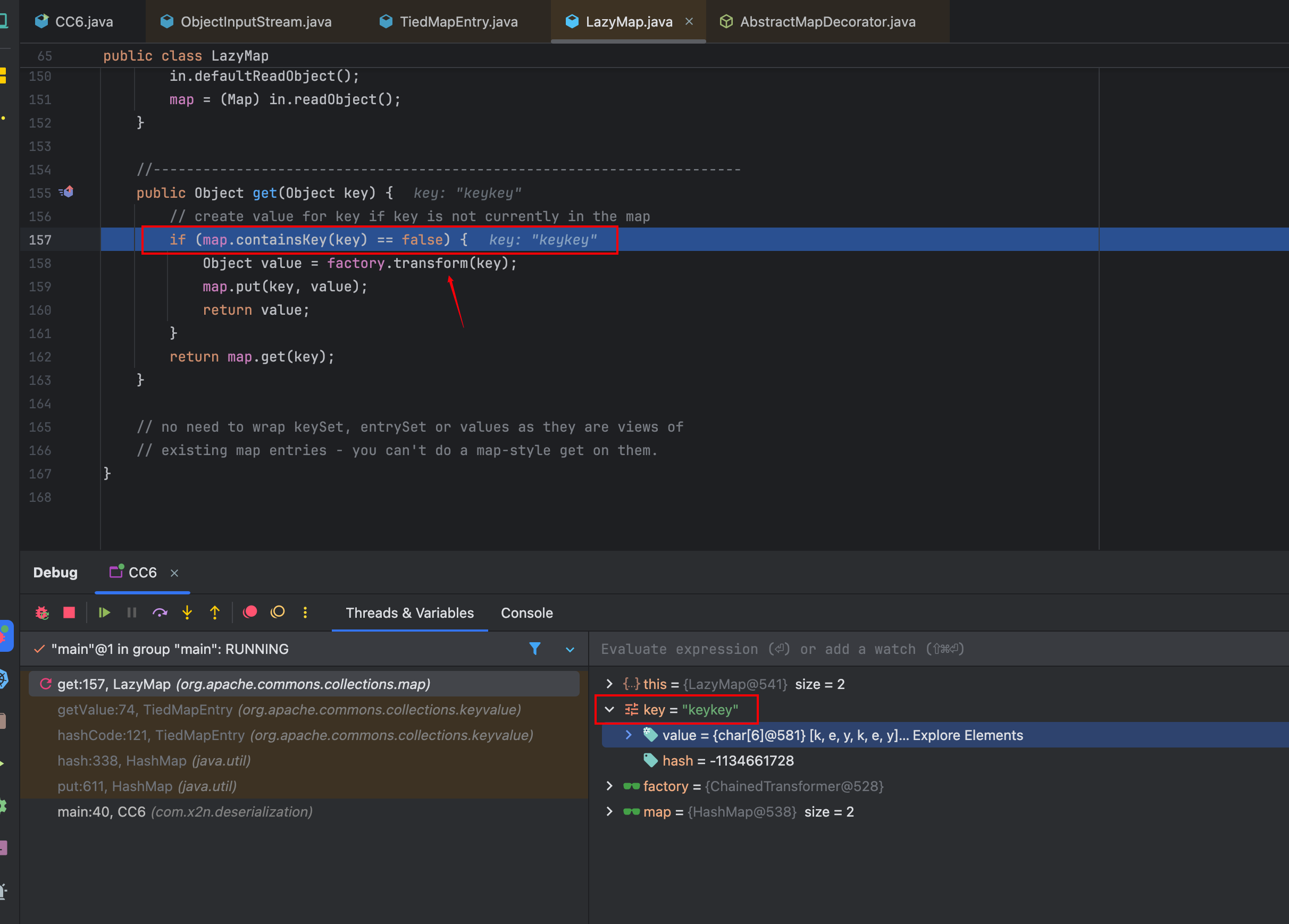The width and height of the screenshot is (1289, 924).
Task: Click the Explore Elements link
Action: (967, 735)
